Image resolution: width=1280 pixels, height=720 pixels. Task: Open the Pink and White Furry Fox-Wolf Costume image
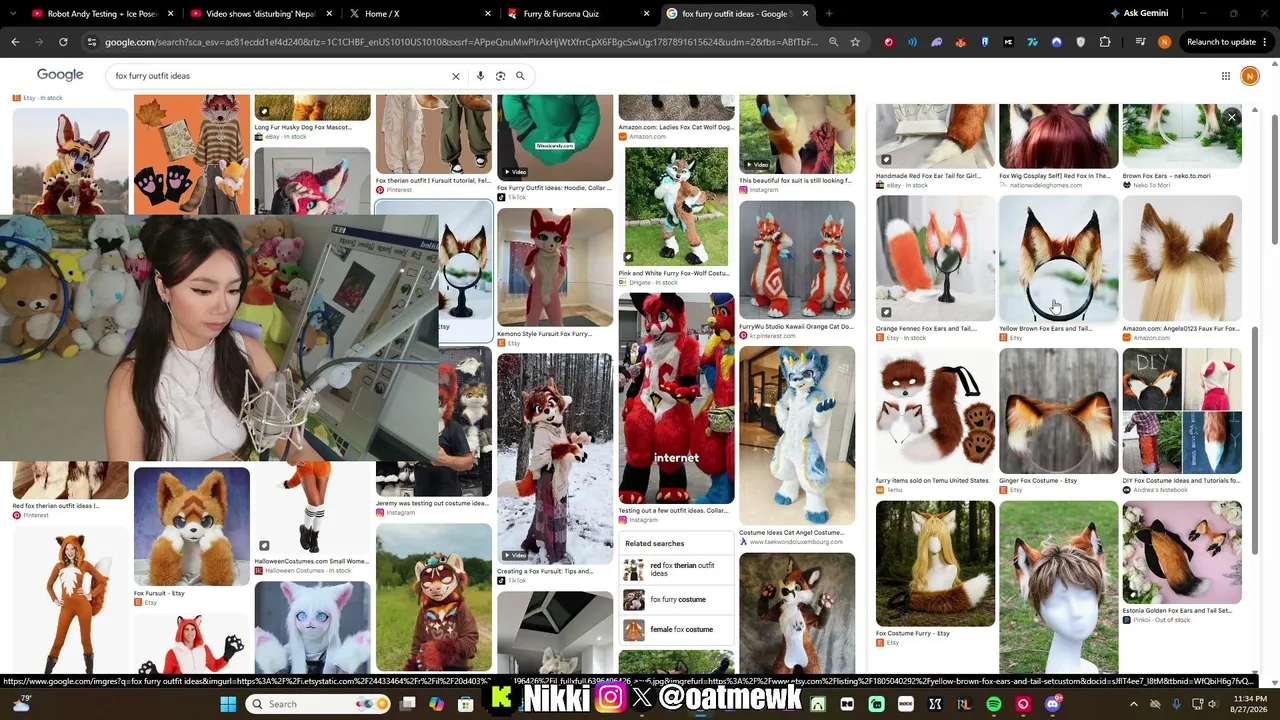click(x=676, y=207)
